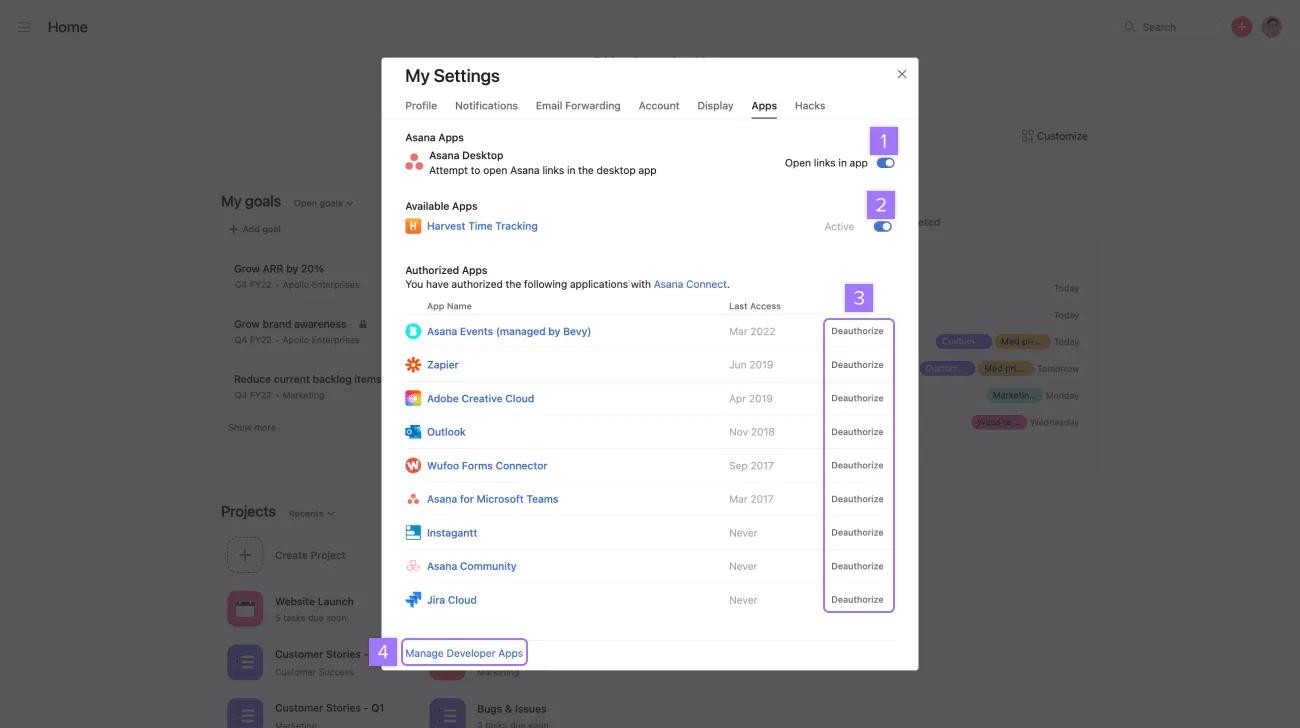Open the Open goals dropdown
Viewport: 1300px width, 728px height.
tap(320, 202)
